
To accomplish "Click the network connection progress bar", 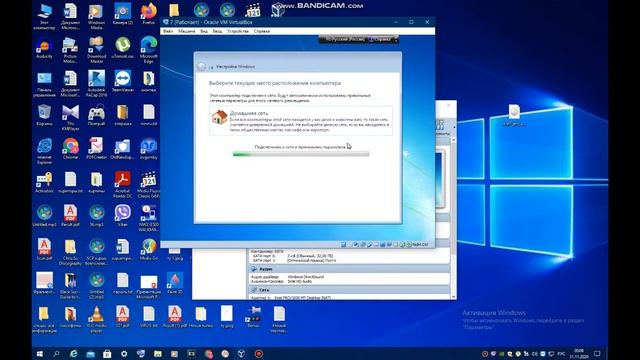I will coord(301,154).
